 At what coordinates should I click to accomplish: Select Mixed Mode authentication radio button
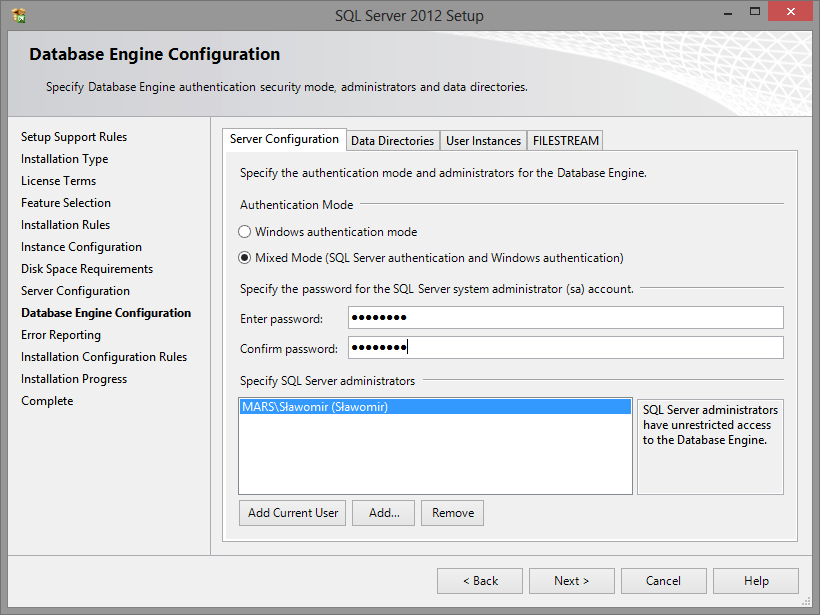[245, 258]
